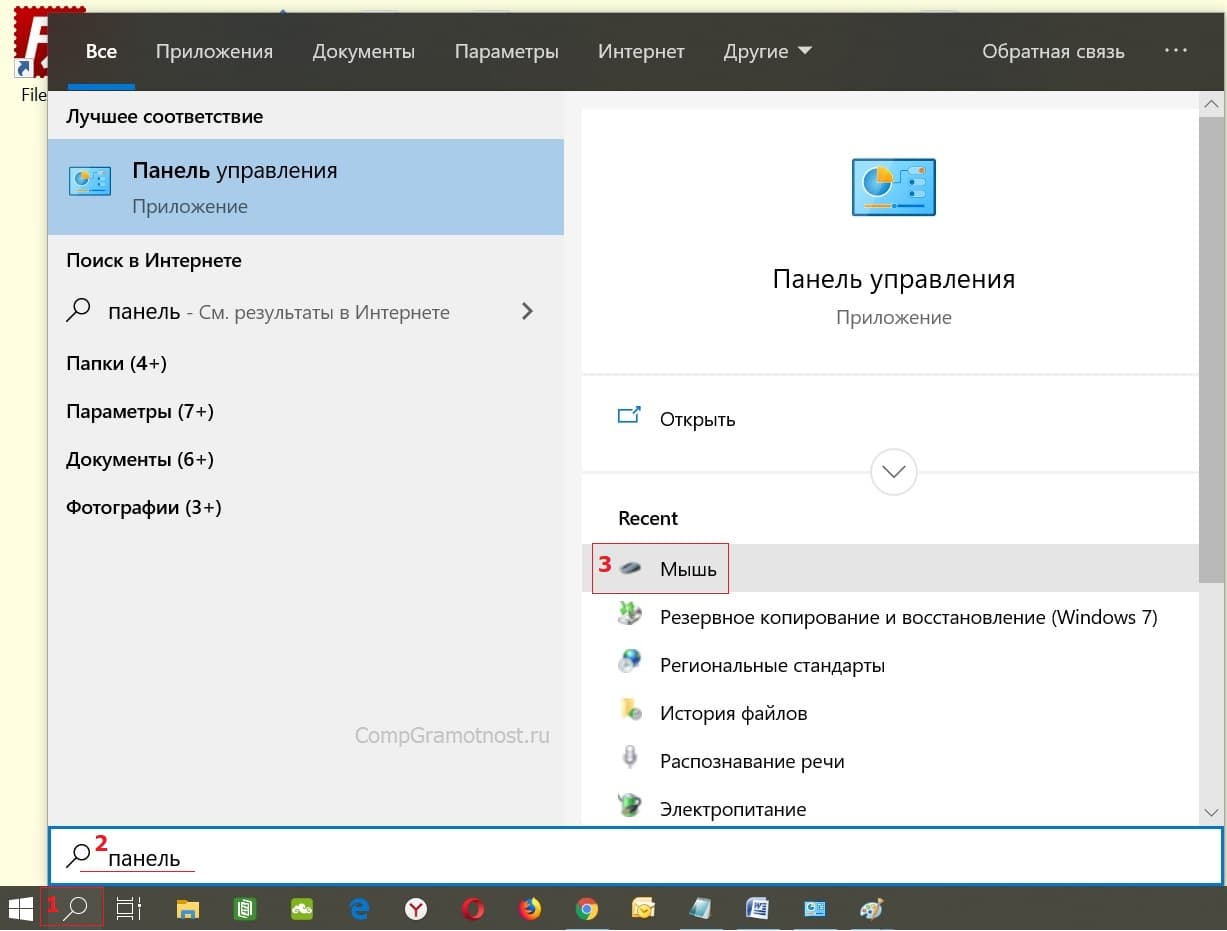Open Обратная связь feedback link

[1052, 52]
